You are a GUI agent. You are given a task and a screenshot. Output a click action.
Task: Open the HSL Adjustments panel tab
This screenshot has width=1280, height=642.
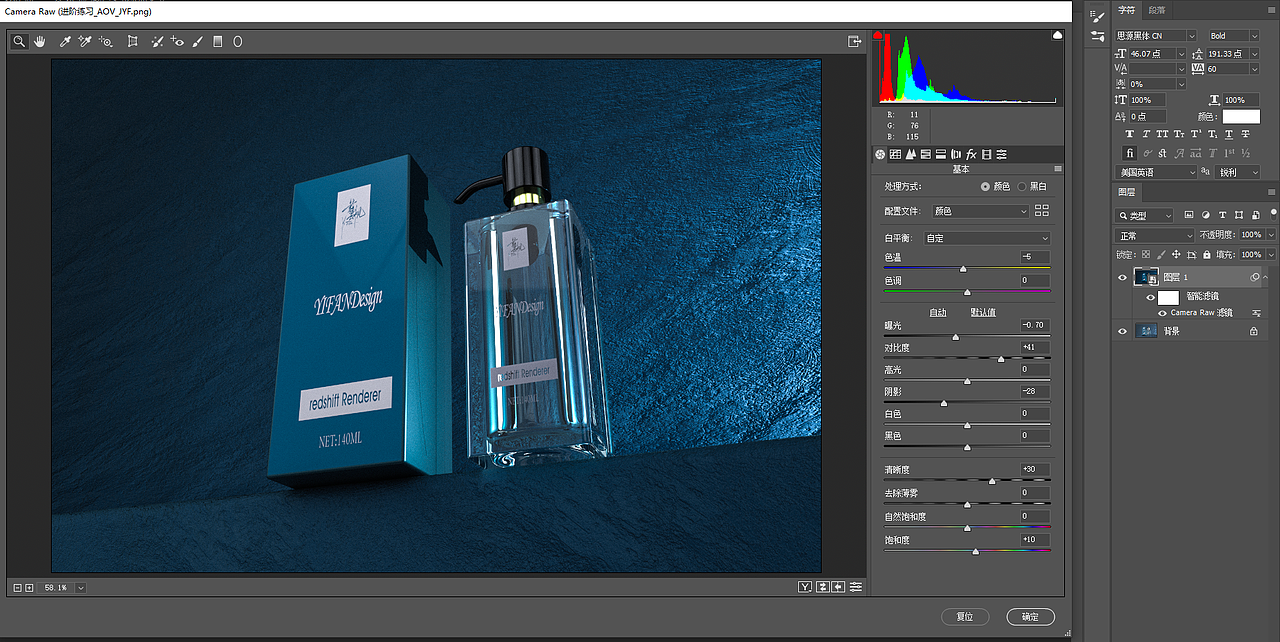tap(925, 154)
